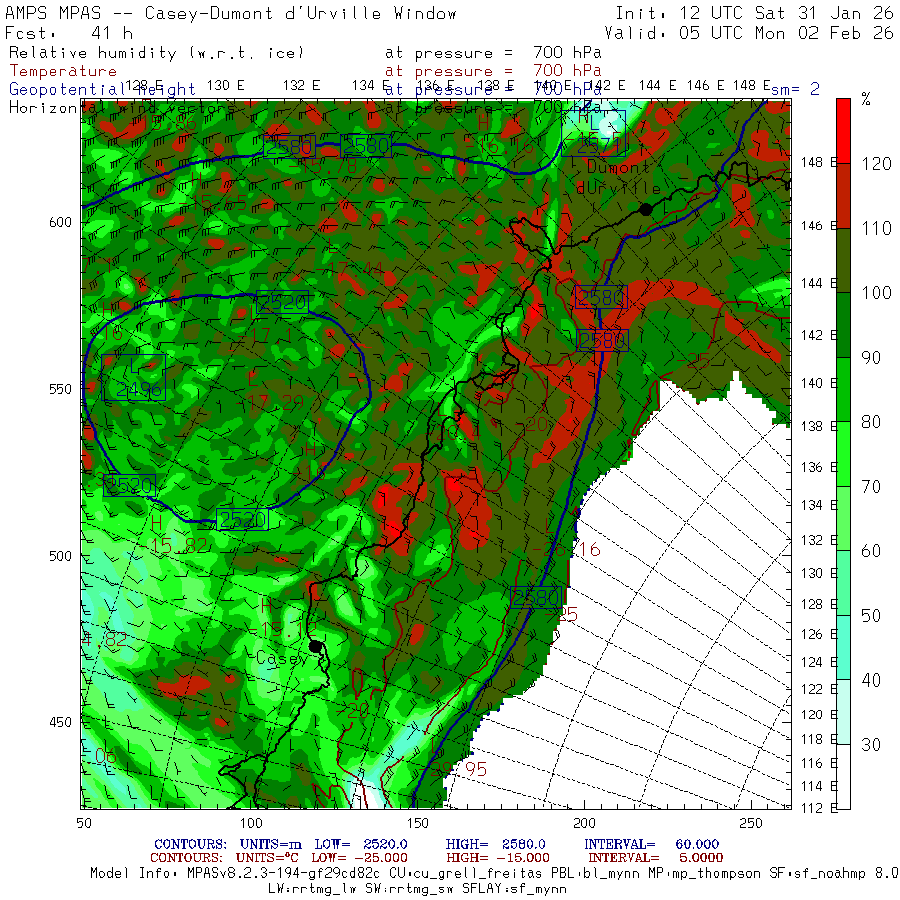Click the Dumont d'Urville station dot marker
This screenshot has width=900, height=900.
tap(646, 210)
